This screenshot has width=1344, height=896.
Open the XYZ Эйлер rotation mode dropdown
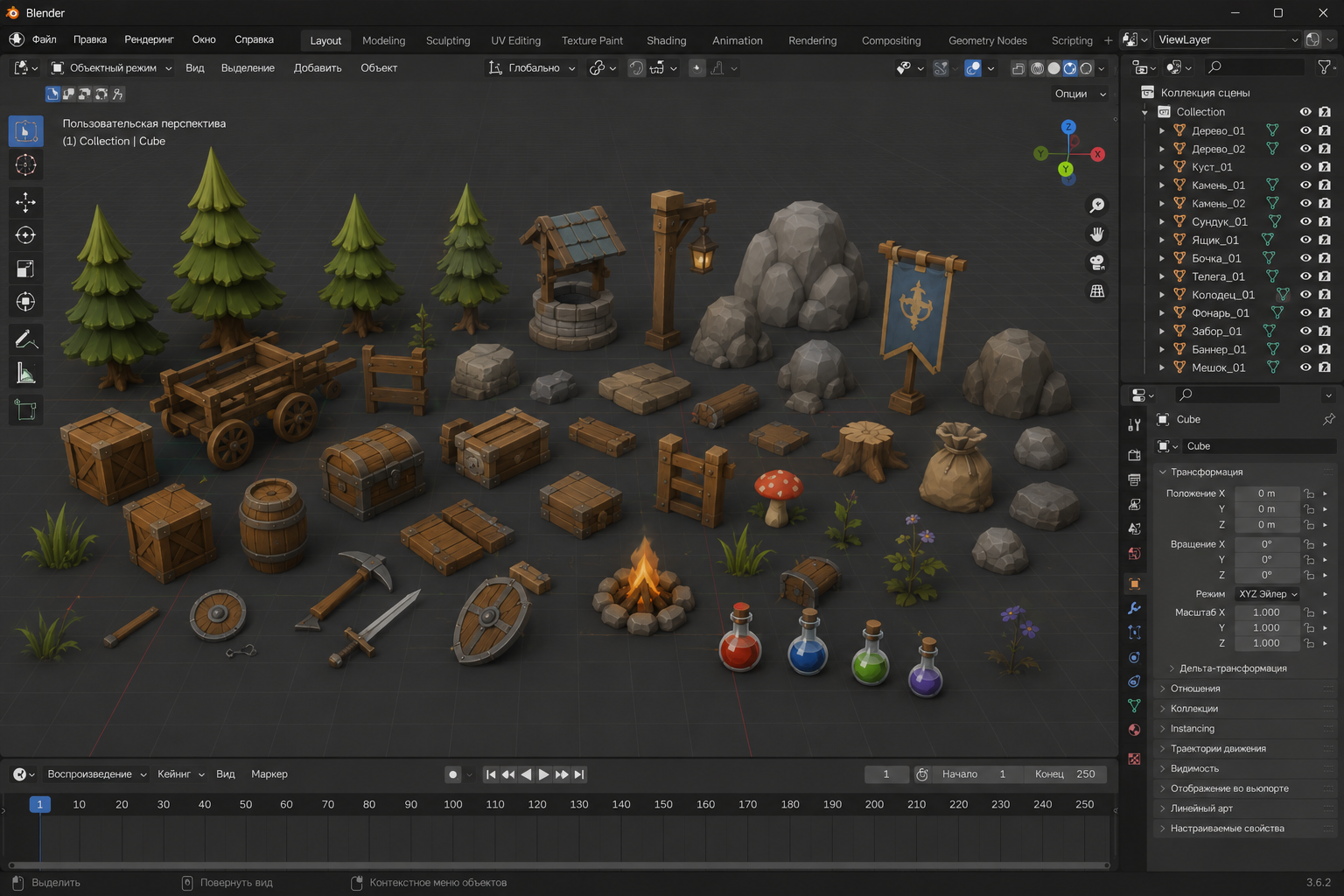[x=1268, y=594]
